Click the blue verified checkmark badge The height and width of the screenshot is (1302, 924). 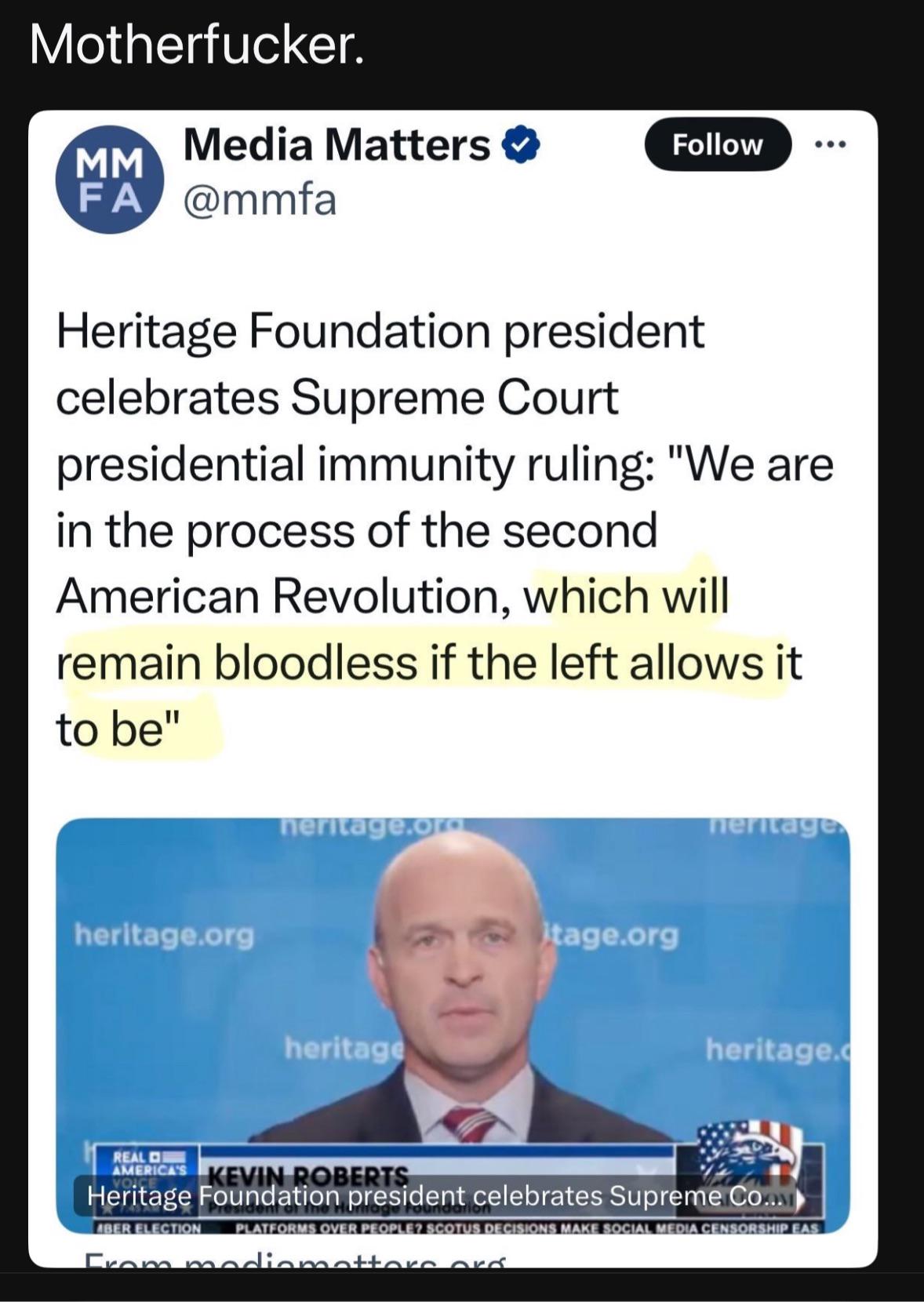(523, 146)
